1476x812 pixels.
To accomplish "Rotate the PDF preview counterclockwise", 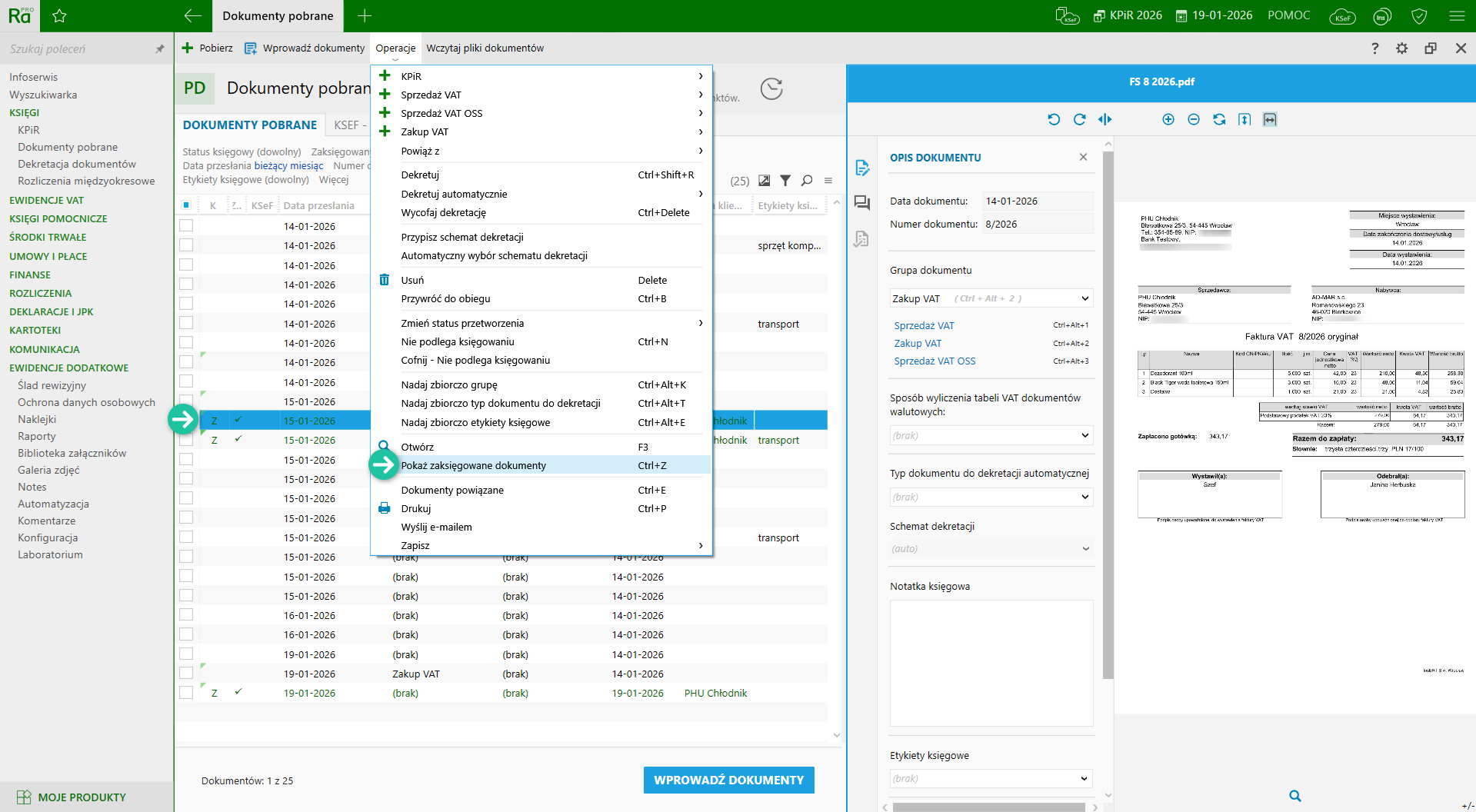I will tap(1054, 119).
